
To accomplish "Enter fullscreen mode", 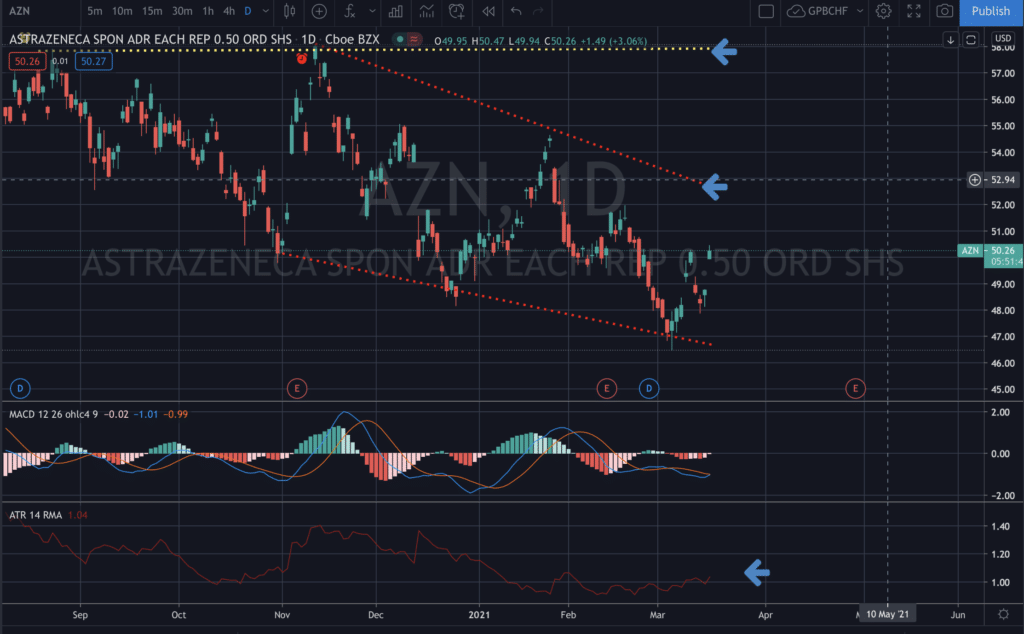I will coord(914,11).
